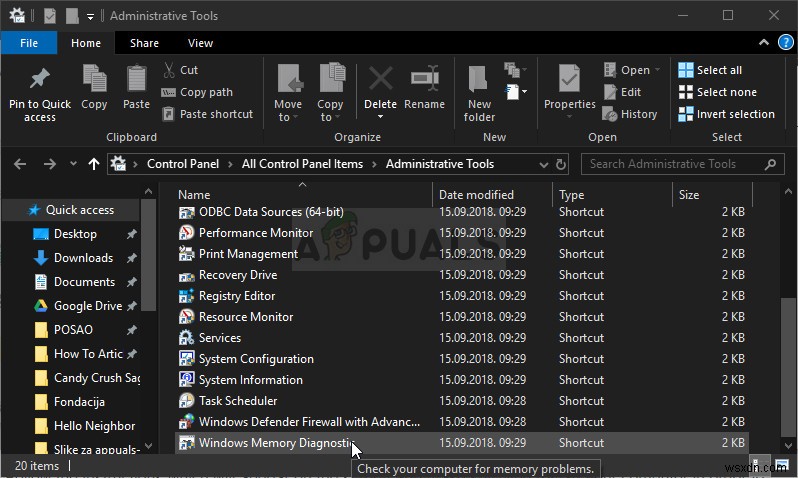Screen dimensions: 798x478
Task: Go up one folder level
Action: (x=94, y=164)
